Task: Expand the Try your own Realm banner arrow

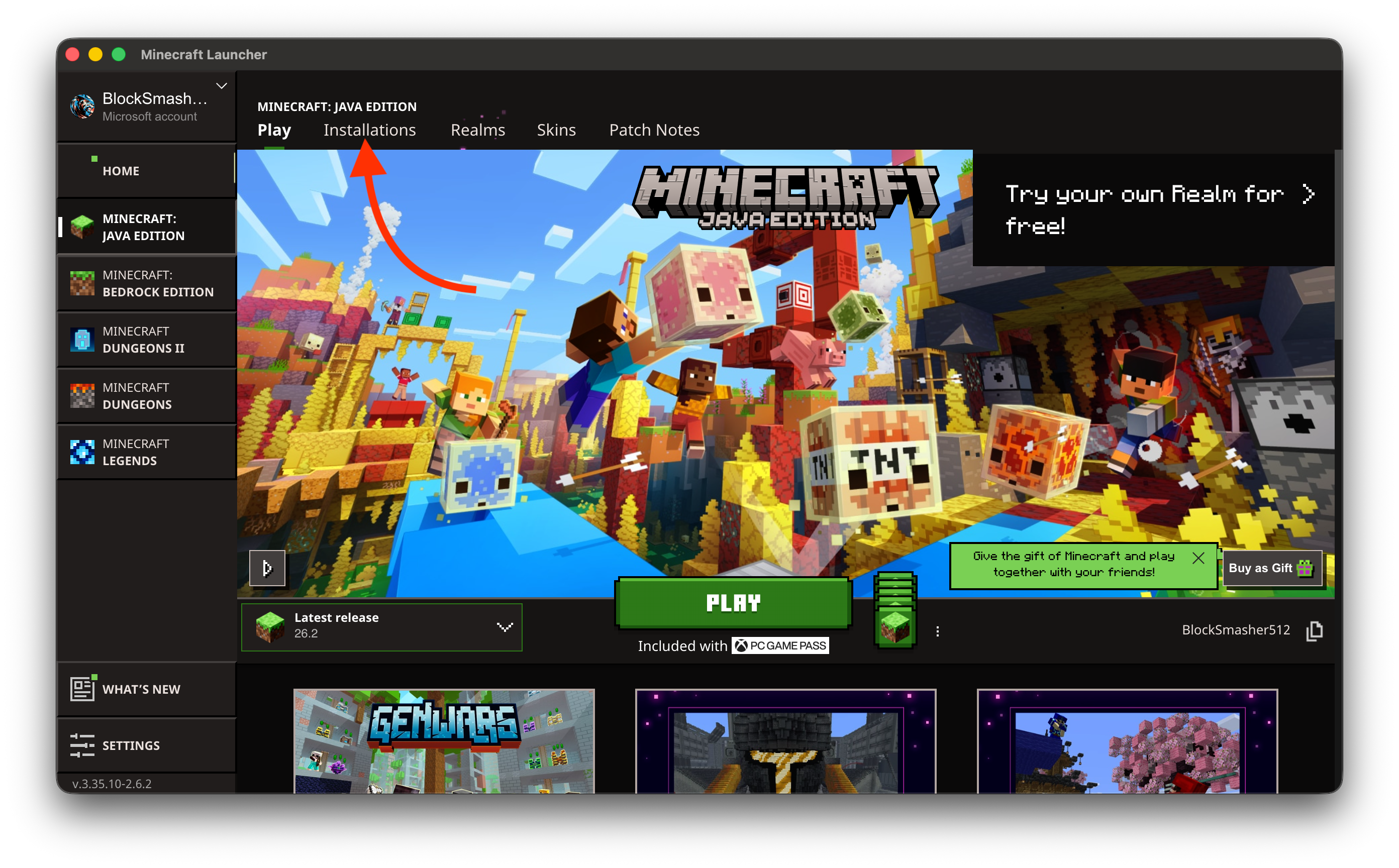Action: pos(1308,194)
